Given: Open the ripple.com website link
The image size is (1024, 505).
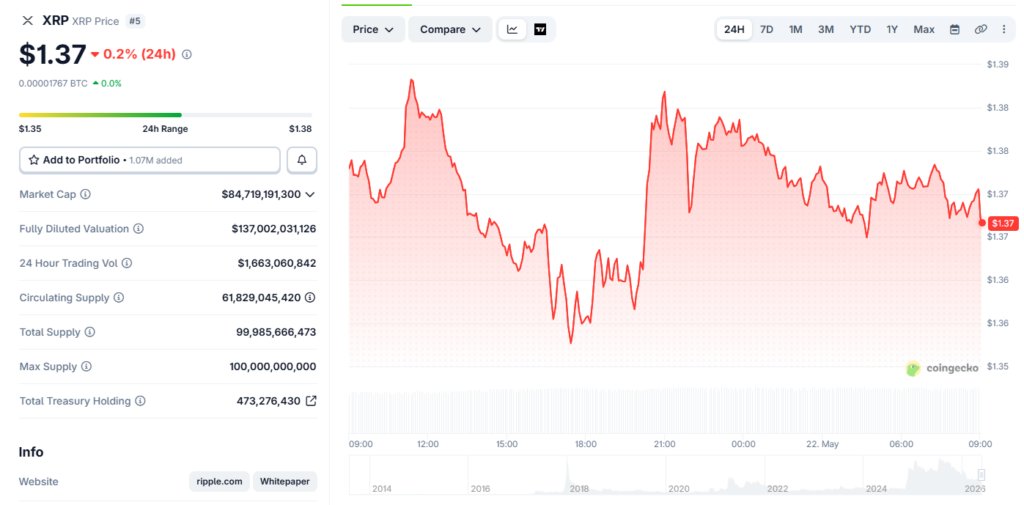Looking at the screenshot, I should point(219,481).
